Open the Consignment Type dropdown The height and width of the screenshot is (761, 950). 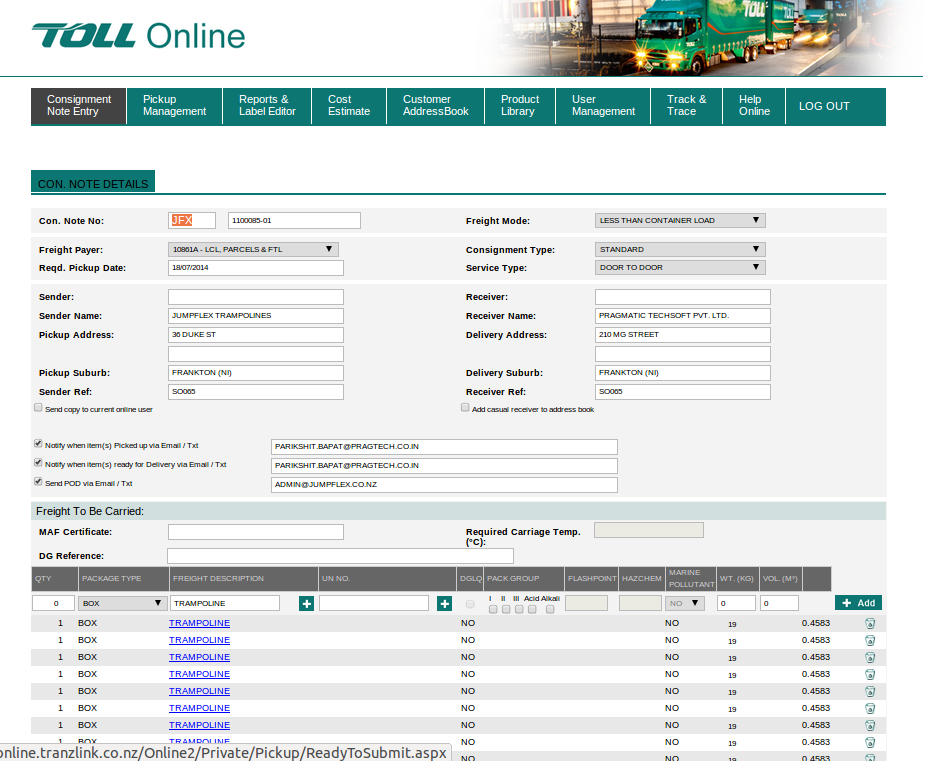point(680,249)
